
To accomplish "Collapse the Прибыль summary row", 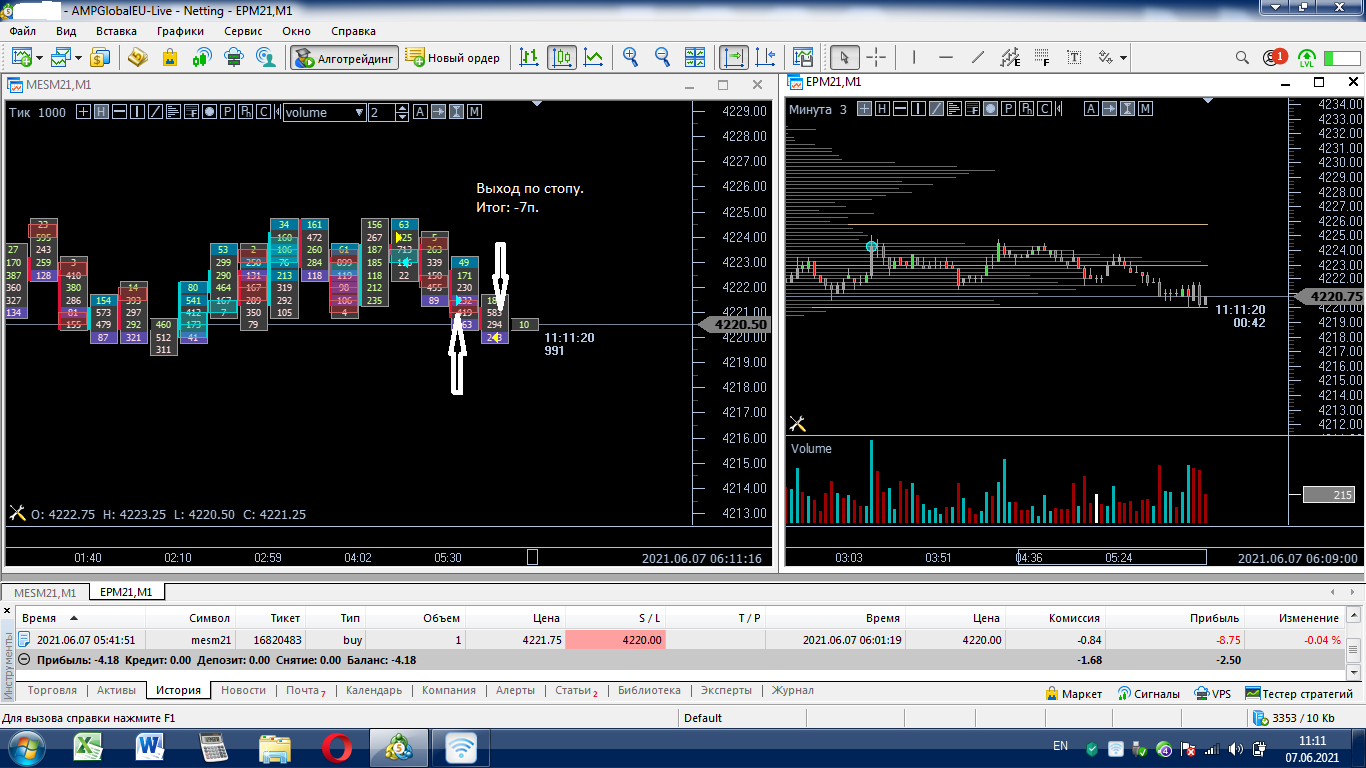I will pos(25,660).
